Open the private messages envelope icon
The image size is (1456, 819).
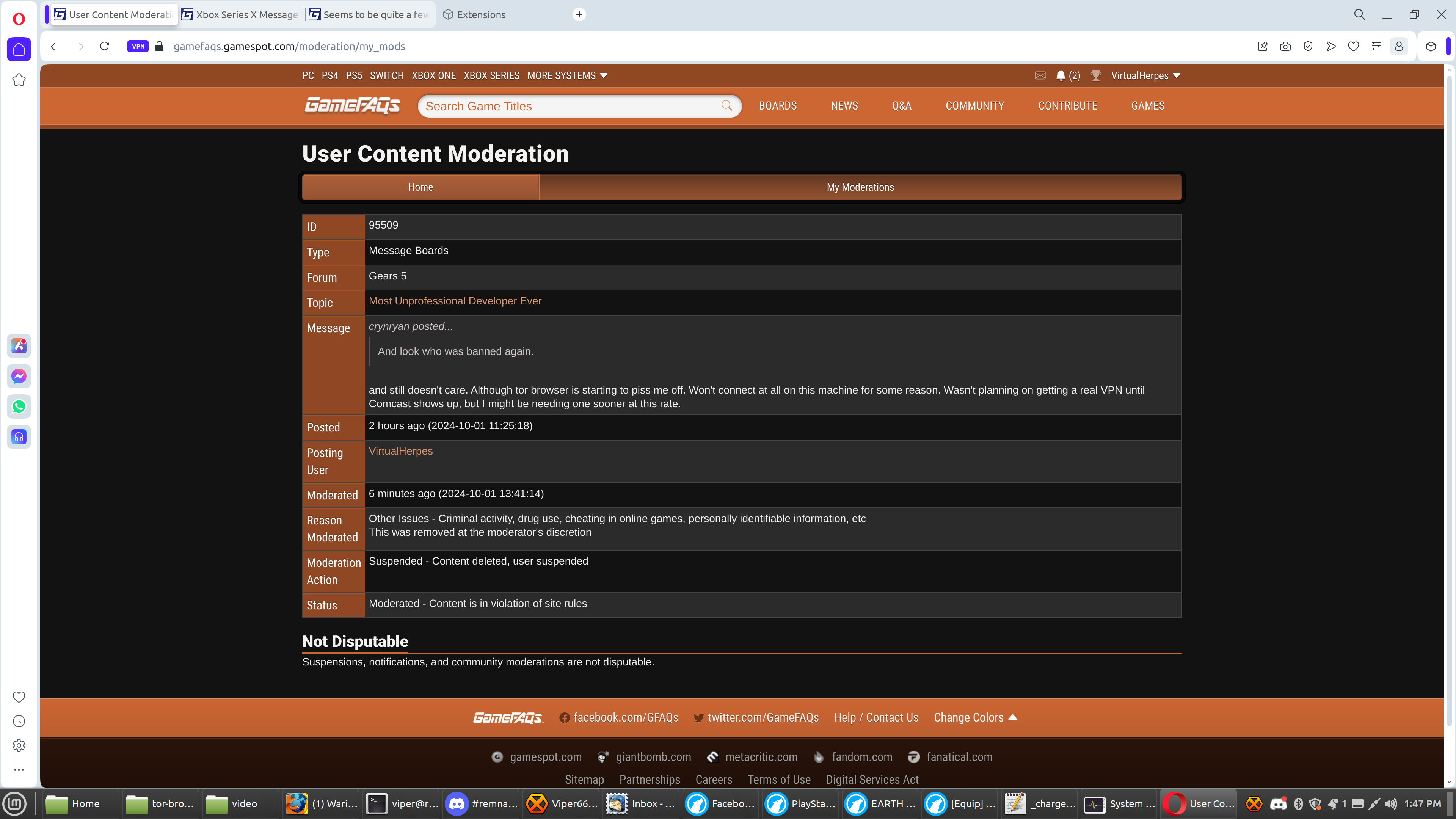click(x=1040, y=76)
